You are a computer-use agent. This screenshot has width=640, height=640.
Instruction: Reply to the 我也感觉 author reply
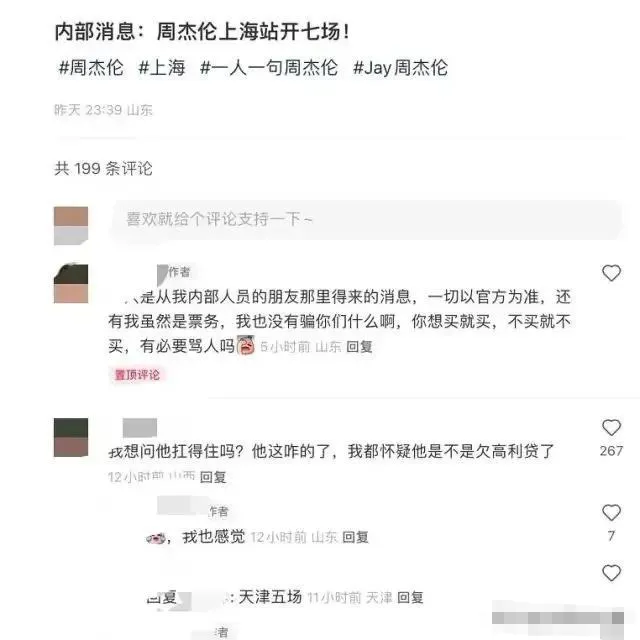[x=355, y=537]
